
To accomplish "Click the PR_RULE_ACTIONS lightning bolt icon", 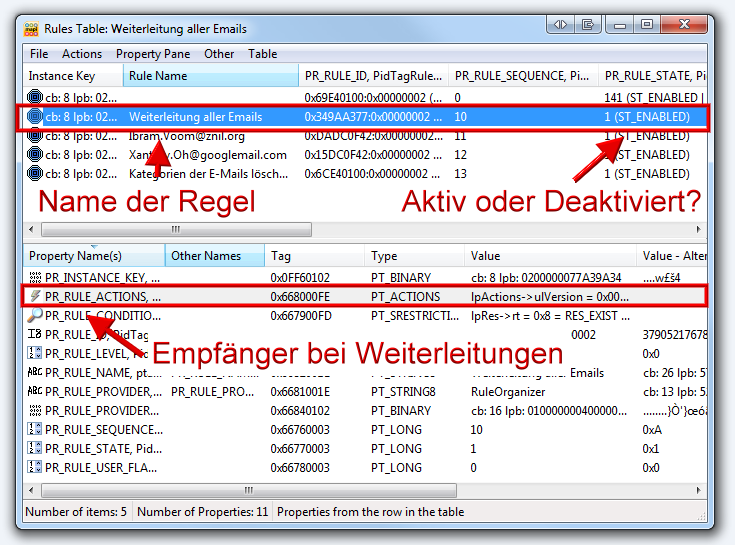I will (35, 297).
